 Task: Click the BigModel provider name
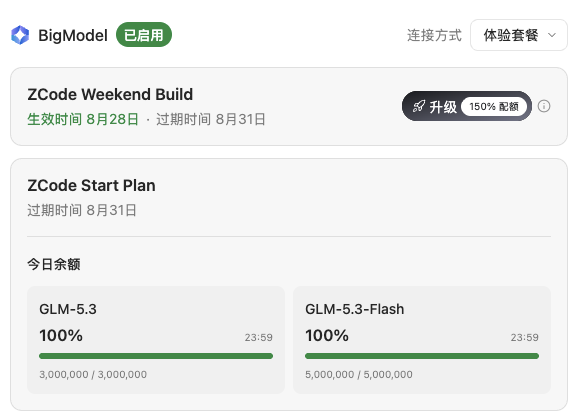click(73, 35)
